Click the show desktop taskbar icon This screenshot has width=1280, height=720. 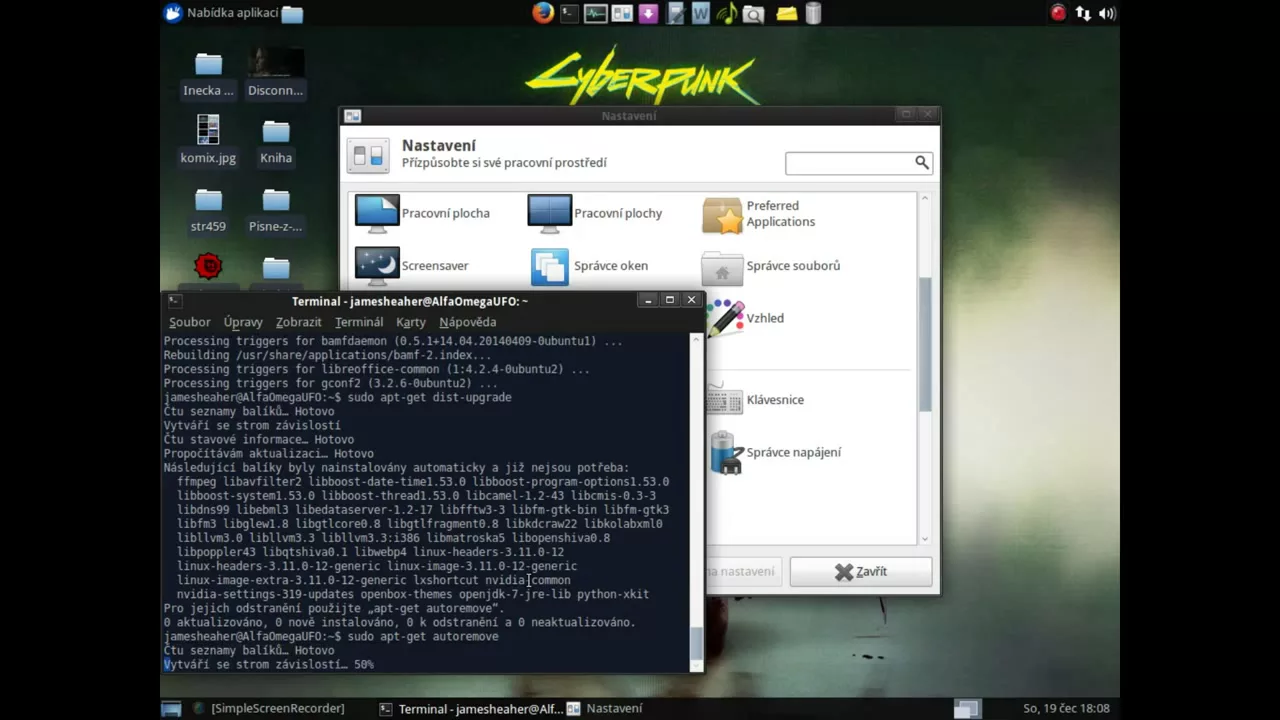(x=172, y=708)
